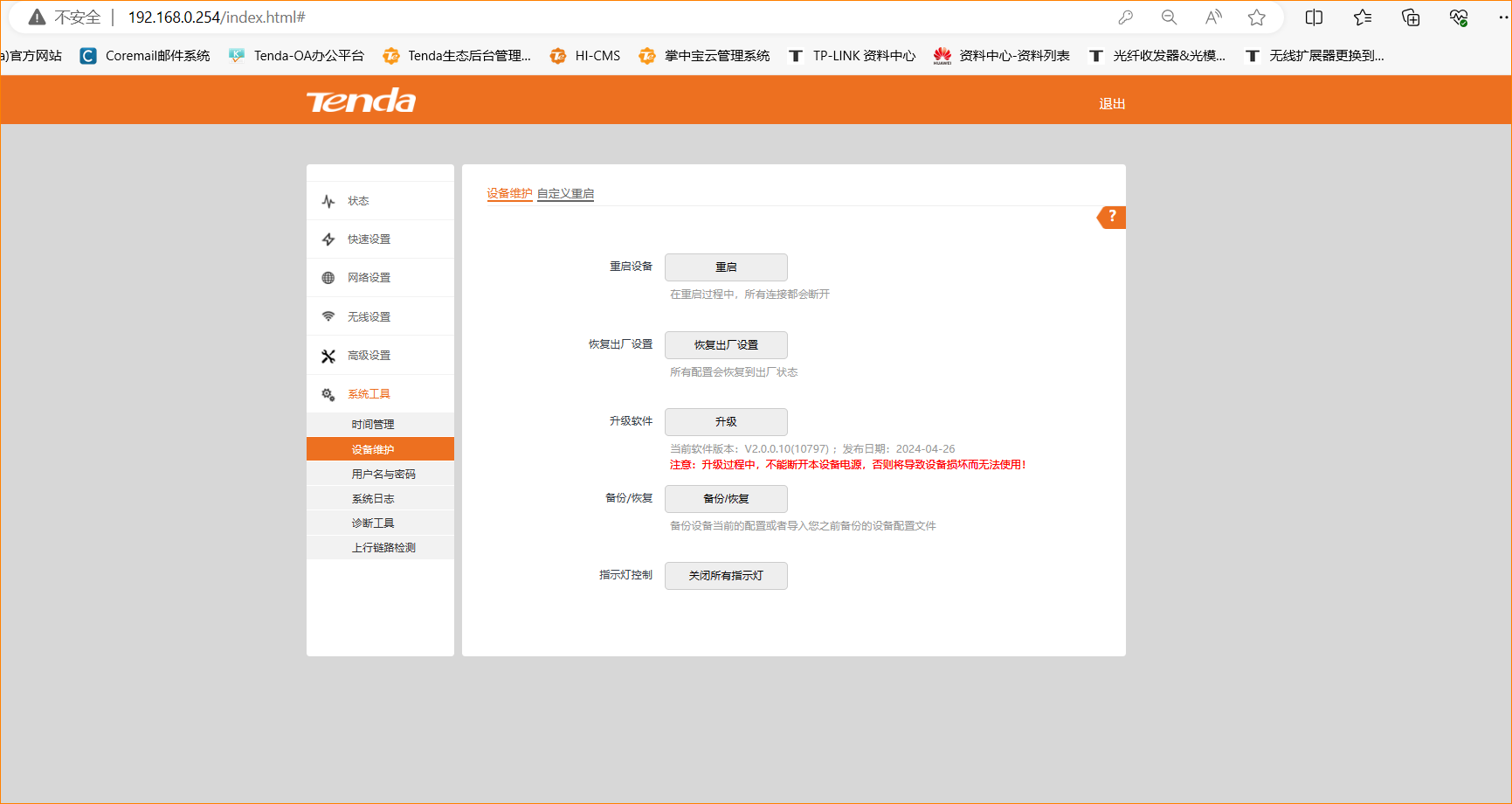Open the split screen icon
Viewport: 1512px width, 804px height.
pyautogui.click(x=1314, y=17)
